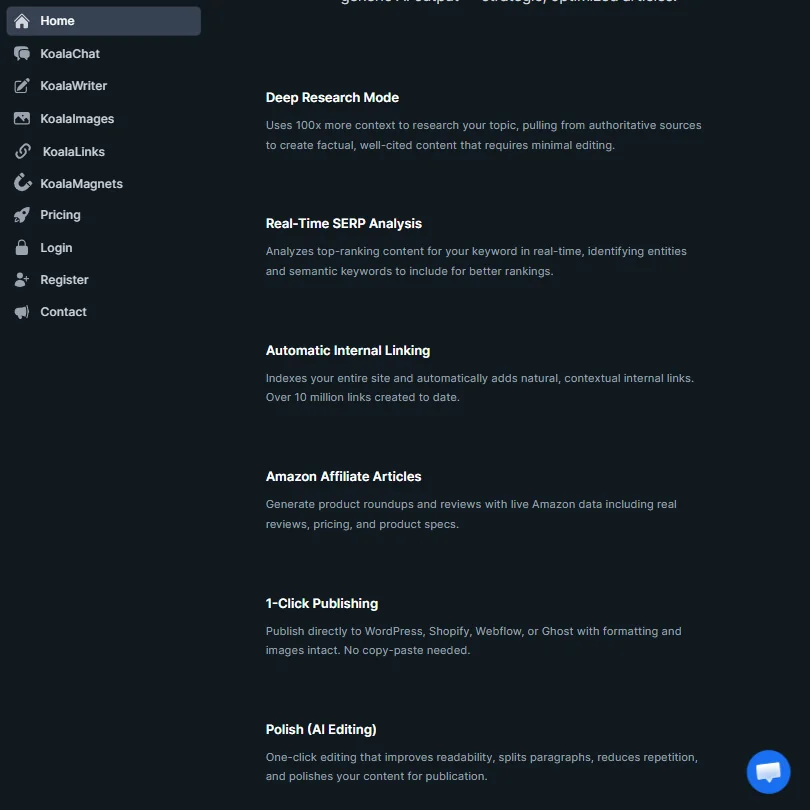Click the Pricing rocket icon
The height and width of the screenshot is (810, 810).
[x=22, y=215]
